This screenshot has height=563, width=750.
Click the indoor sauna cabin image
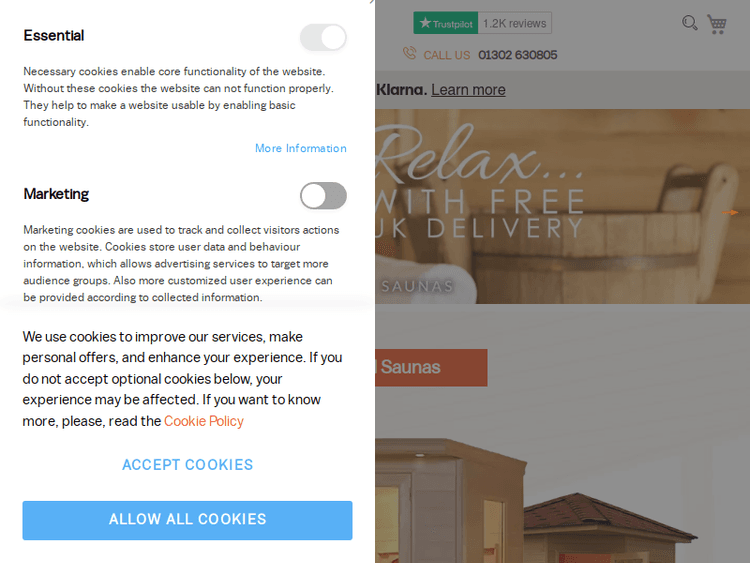(x=450, y=501)
